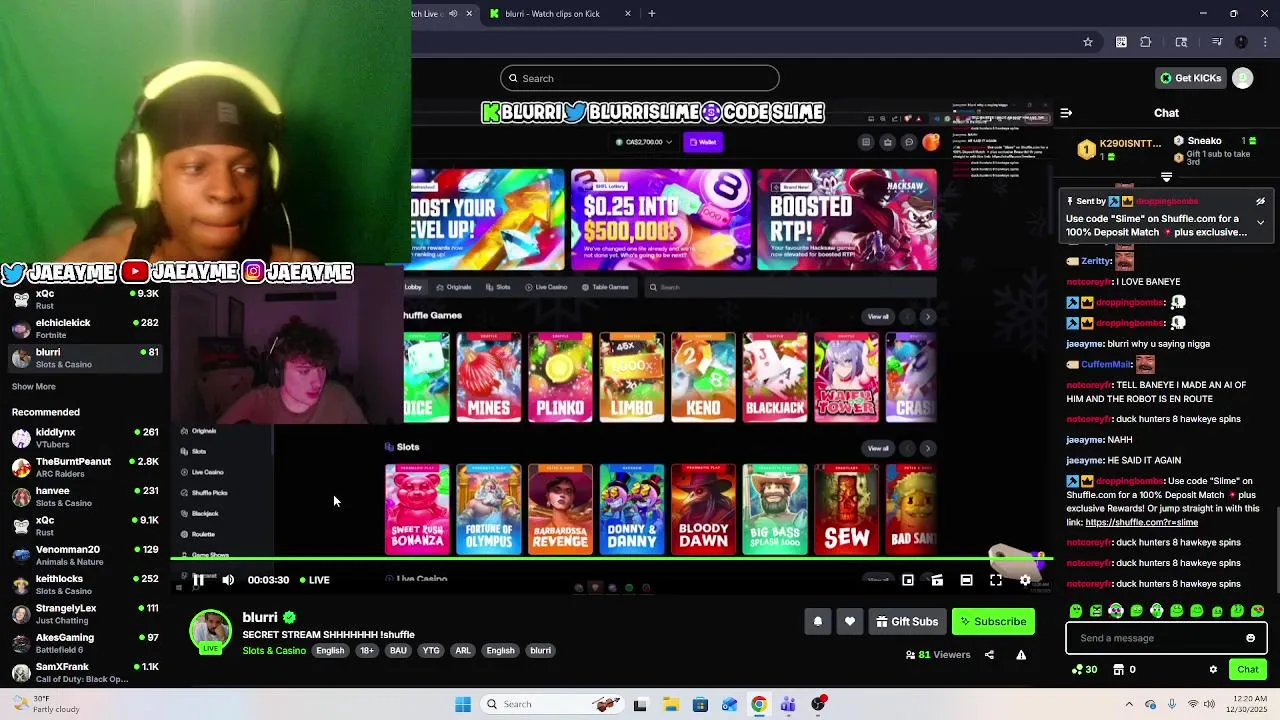The image size is (1280, 720).
Task: Expand the gift leaderboard chevron in chat
Action: pyautogui.click(x=1166, y=177)
